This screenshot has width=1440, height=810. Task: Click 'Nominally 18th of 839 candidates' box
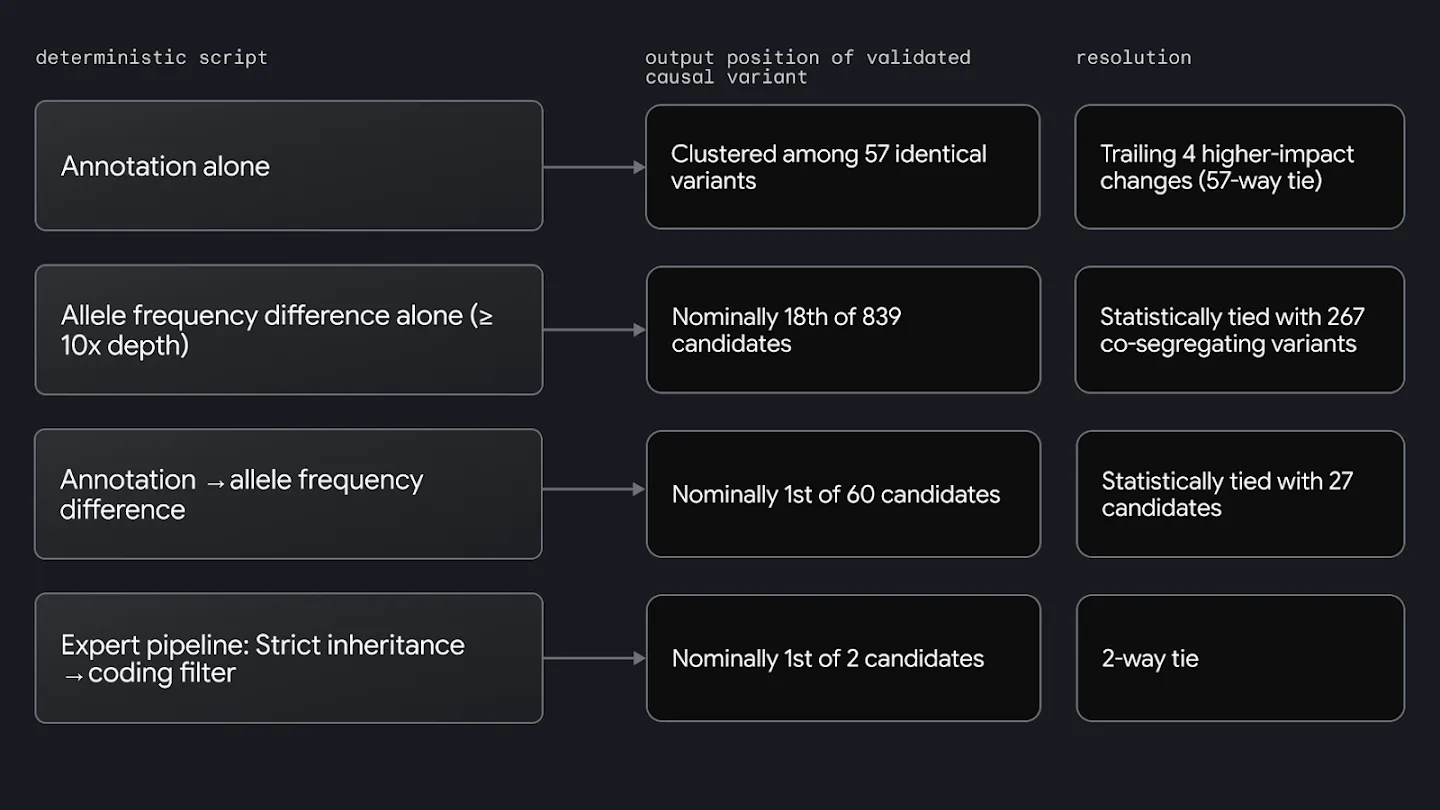click(x=844, y=330)
